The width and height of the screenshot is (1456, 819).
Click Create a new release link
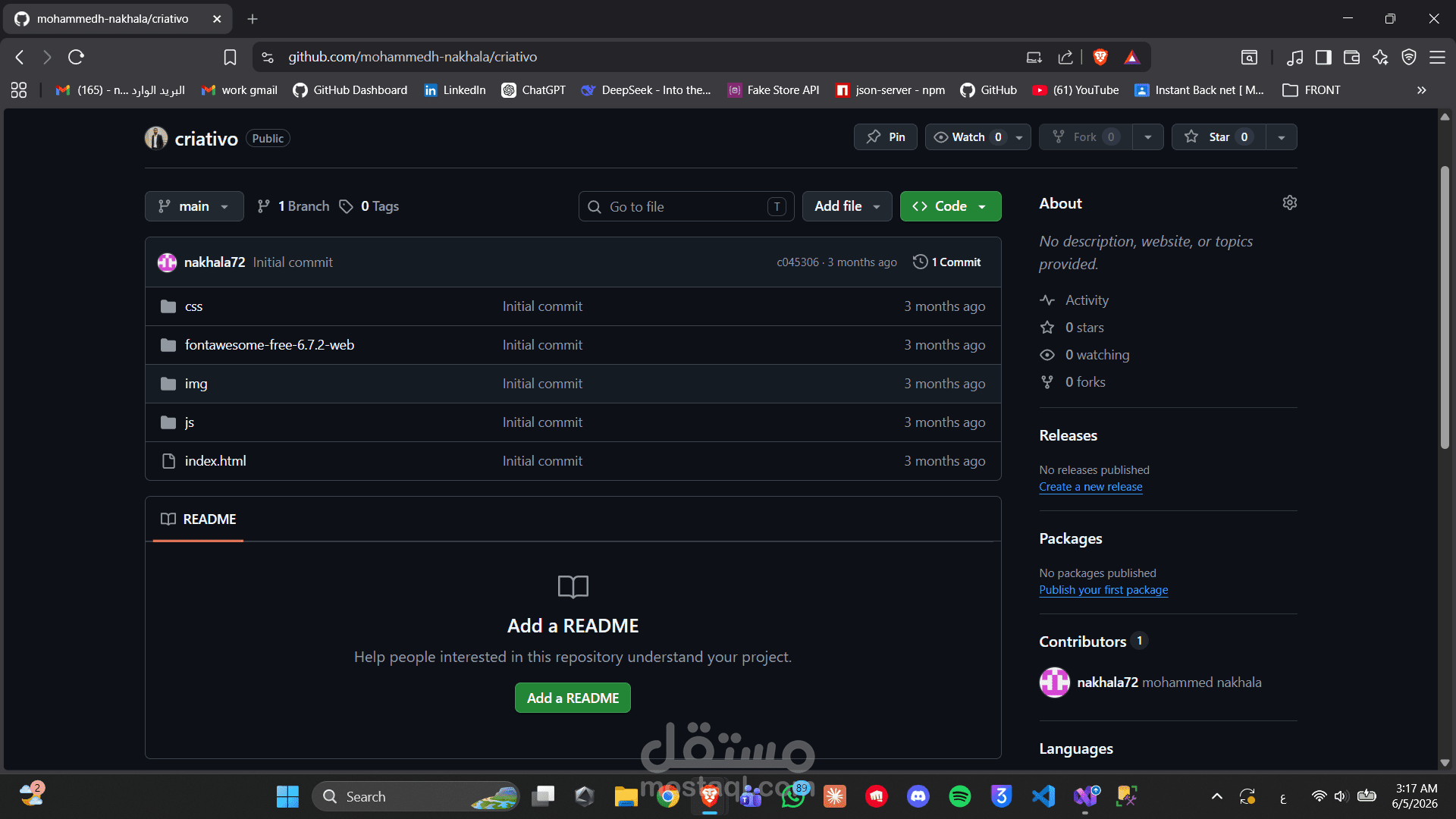(x=1090, y=487)
